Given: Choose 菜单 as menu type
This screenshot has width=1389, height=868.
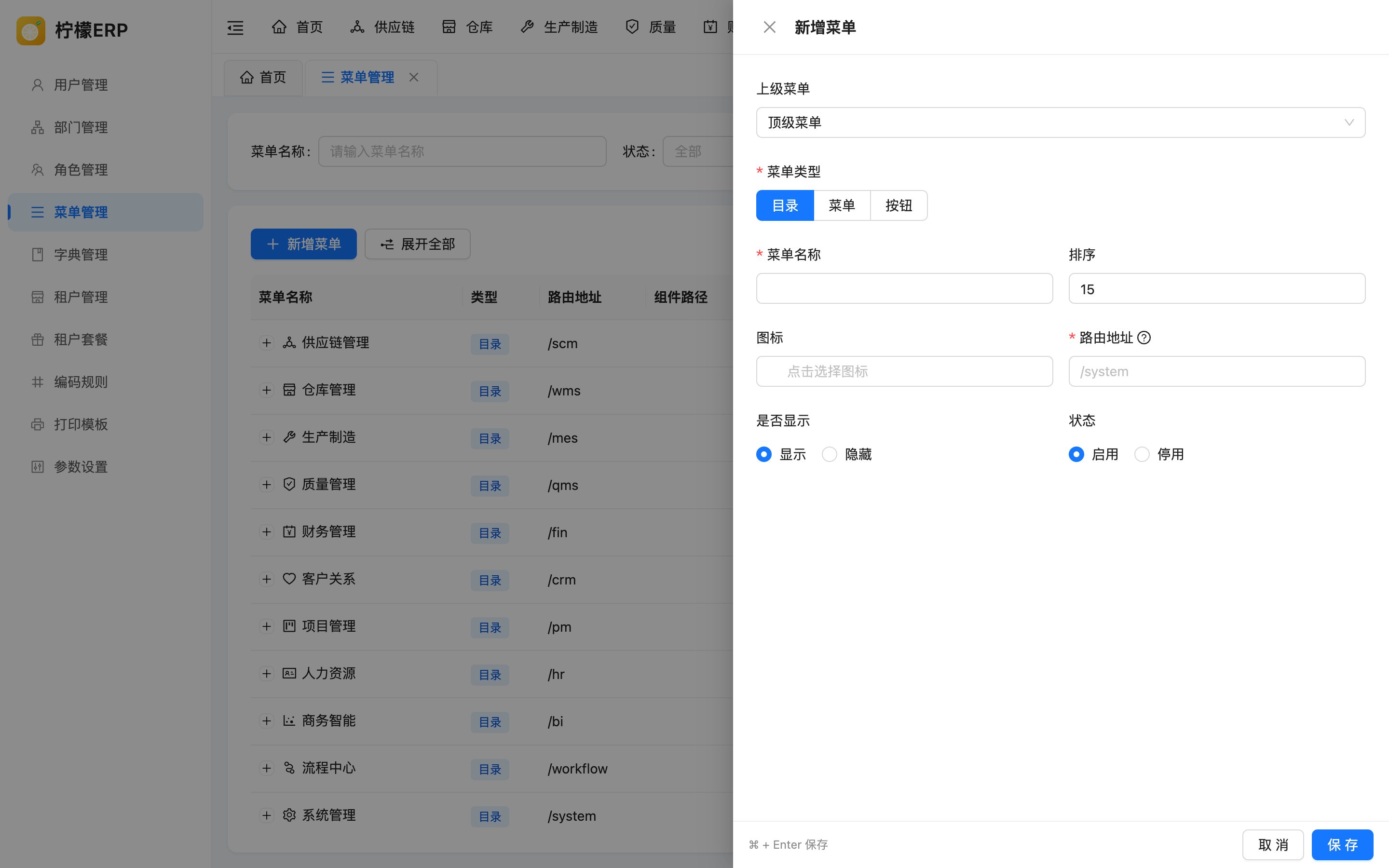Looking at the screenshot, I should (x=842, y=205).
